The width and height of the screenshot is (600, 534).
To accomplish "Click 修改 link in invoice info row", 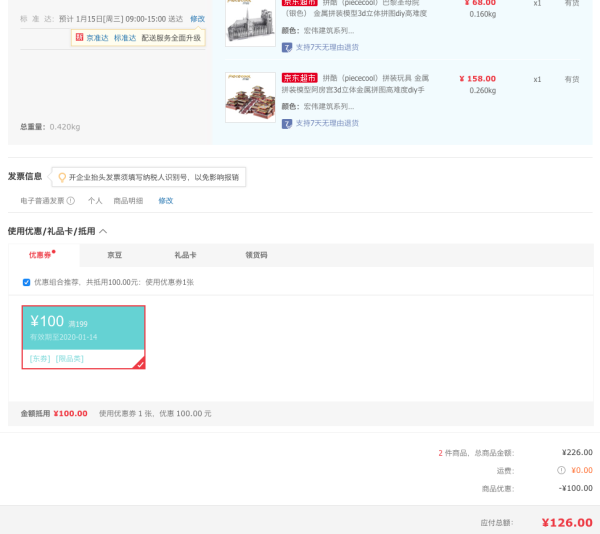I will (x=166, y=201).
